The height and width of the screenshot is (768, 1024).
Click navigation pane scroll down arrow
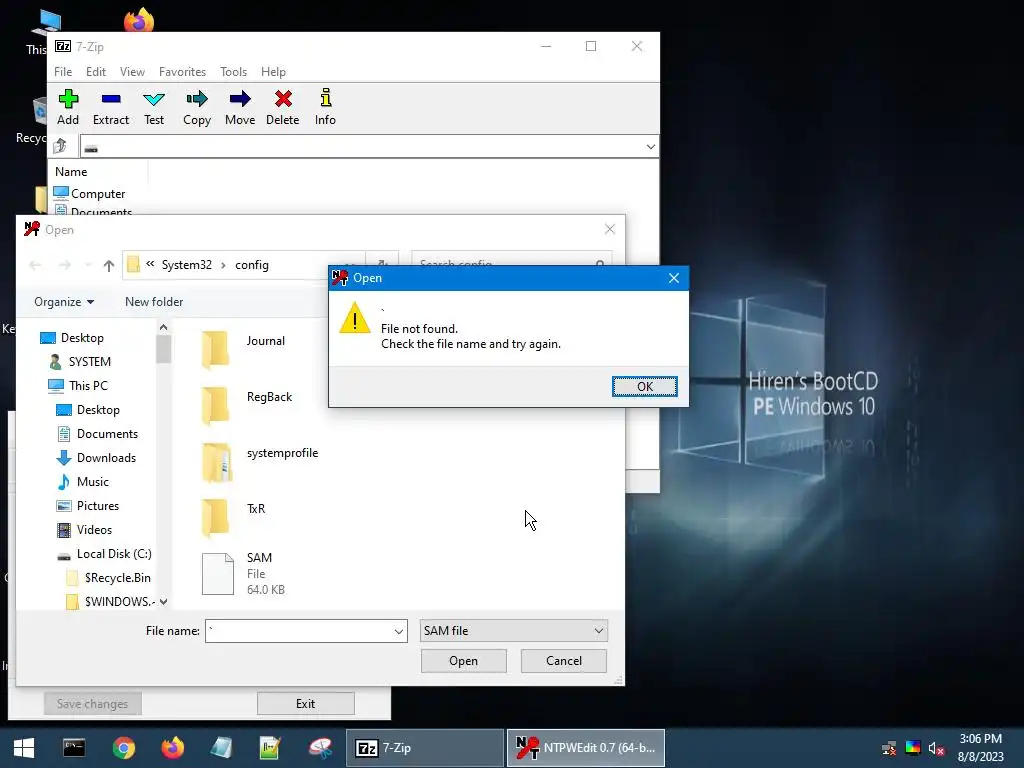click(163, 601)
